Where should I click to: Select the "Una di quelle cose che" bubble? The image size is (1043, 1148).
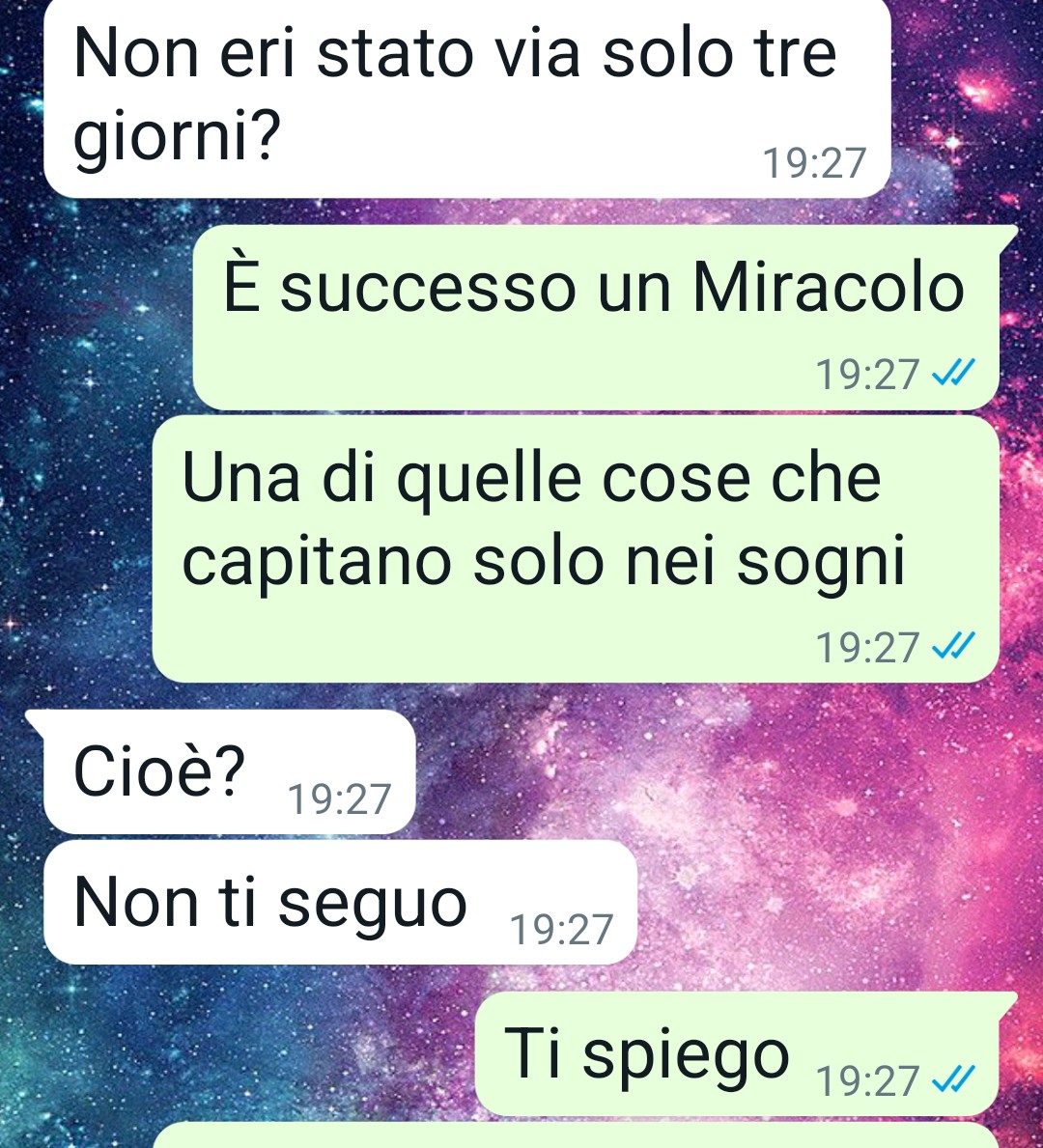coord(576,549)
